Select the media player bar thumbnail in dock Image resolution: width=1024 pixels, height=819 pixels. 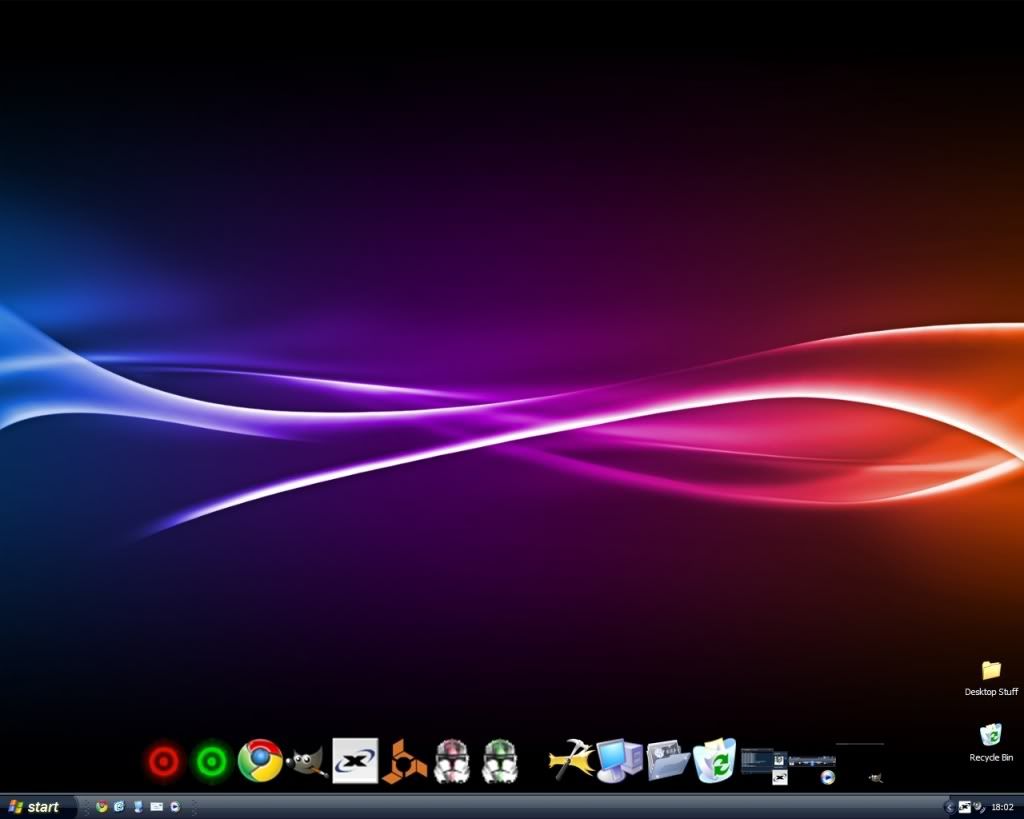tap(812, 761)
